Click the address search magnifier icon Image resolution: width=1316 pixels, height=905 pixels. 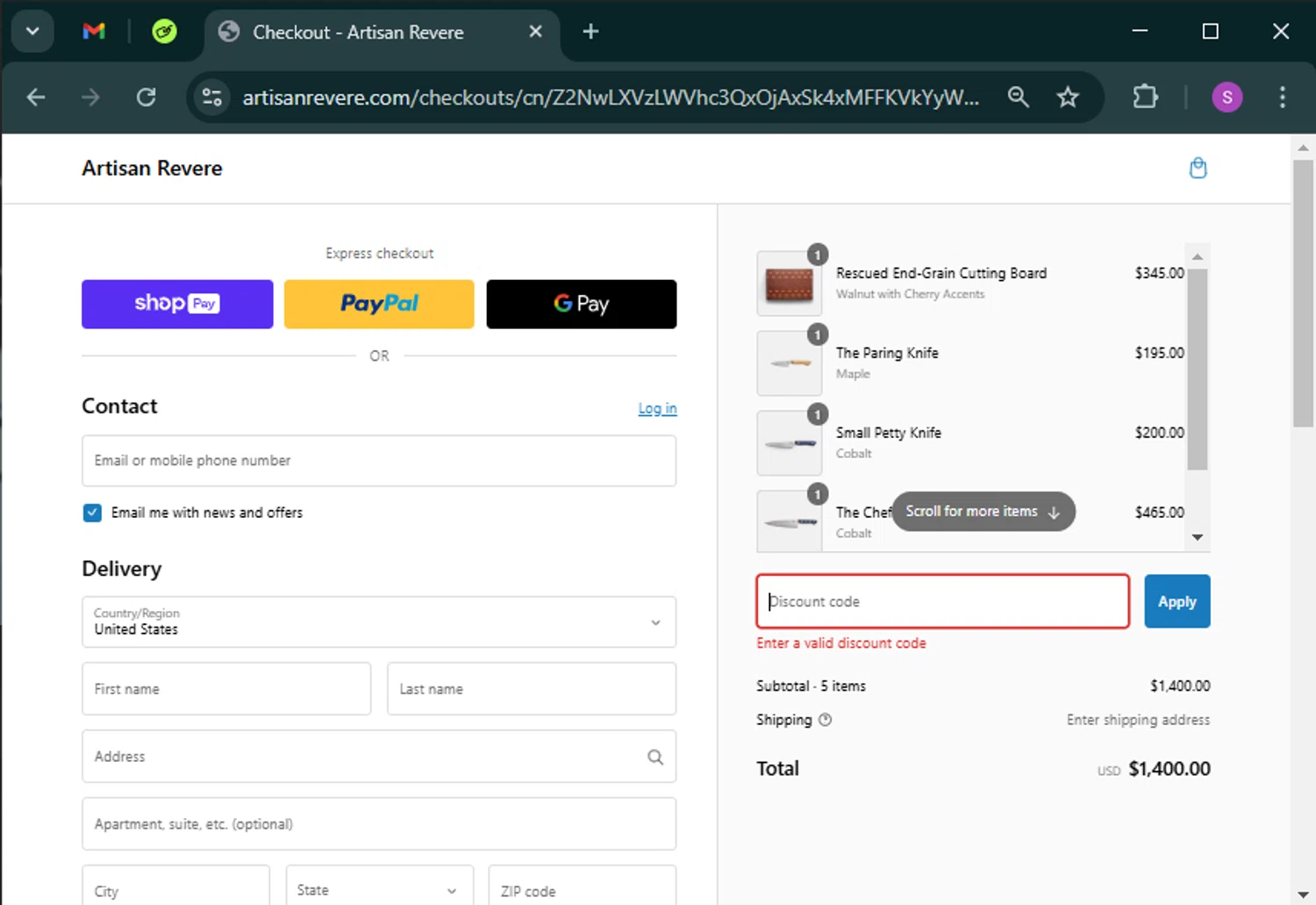[x=655, y=757]
